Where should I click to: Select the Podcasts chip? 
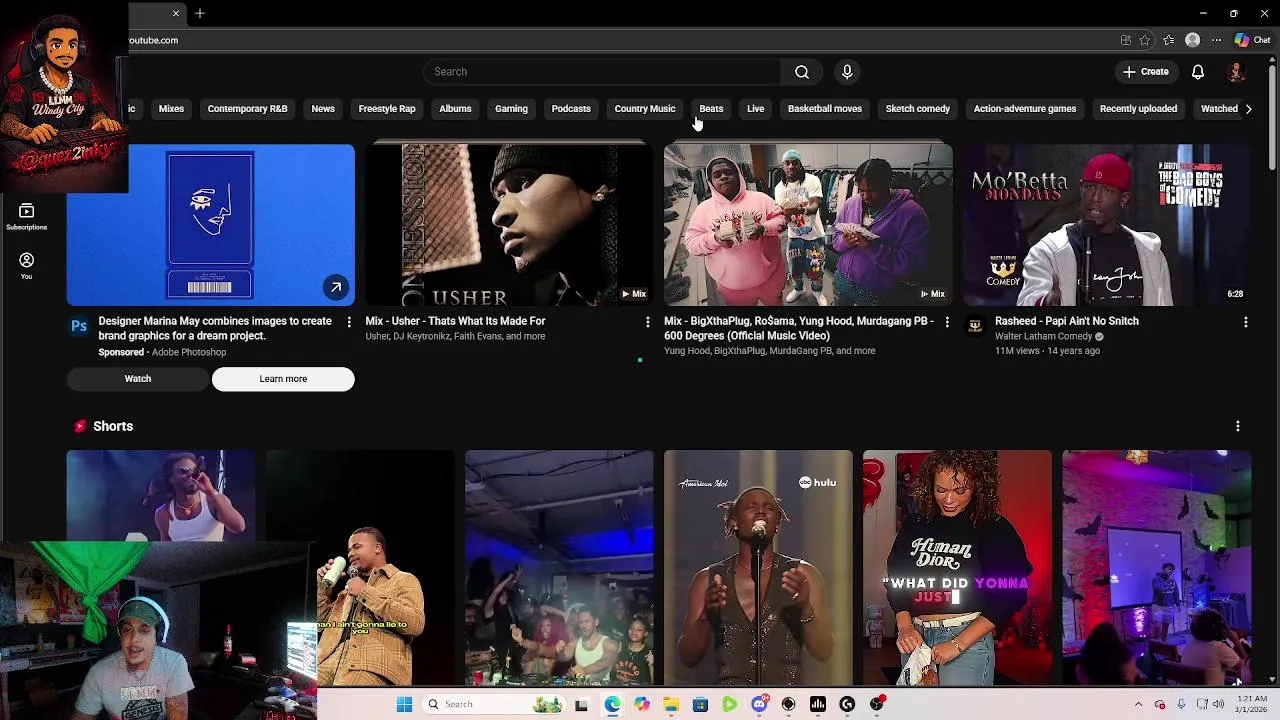571,108
